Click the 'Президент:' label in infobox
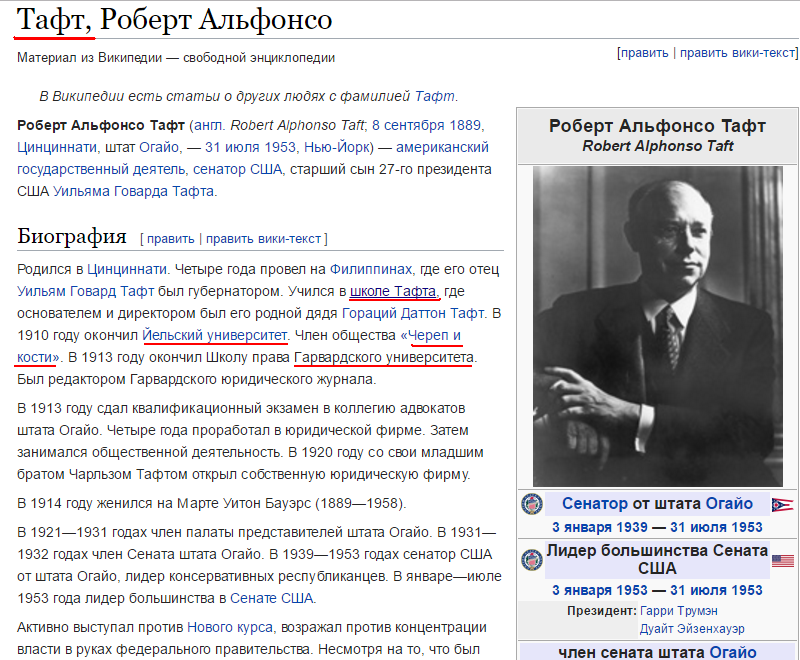The image size is (800, 660). 602,611
